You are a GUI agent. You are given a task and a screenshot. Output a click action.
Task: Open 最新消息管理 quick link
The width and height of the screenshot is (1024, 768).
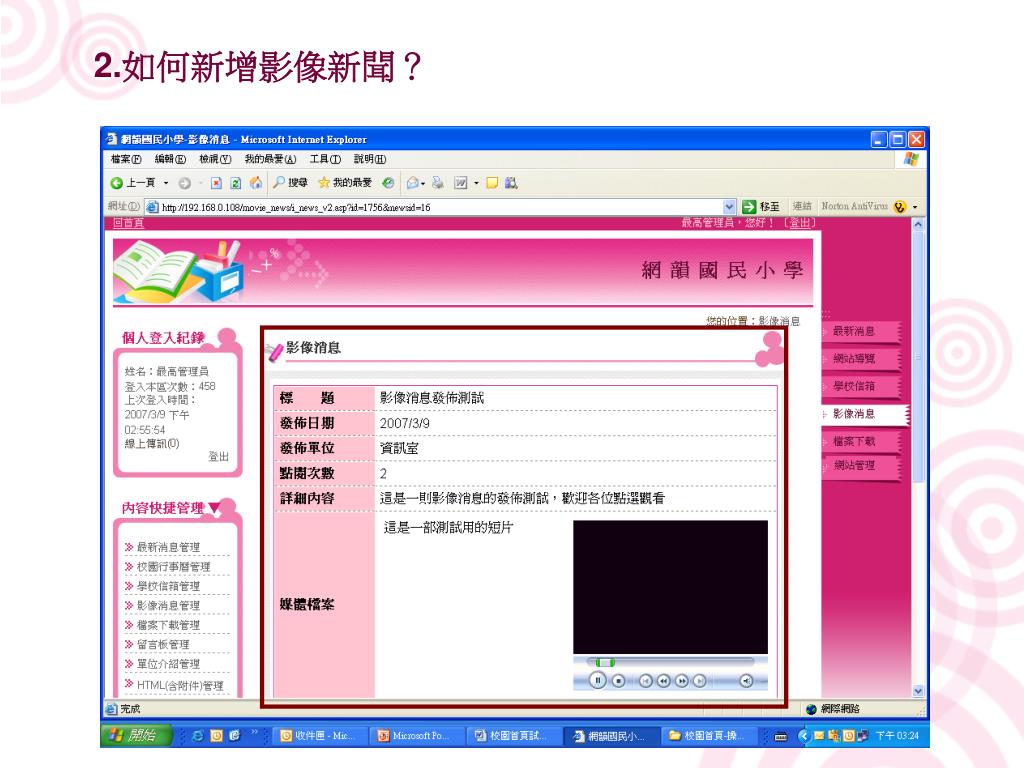click(x=168, y=547)
